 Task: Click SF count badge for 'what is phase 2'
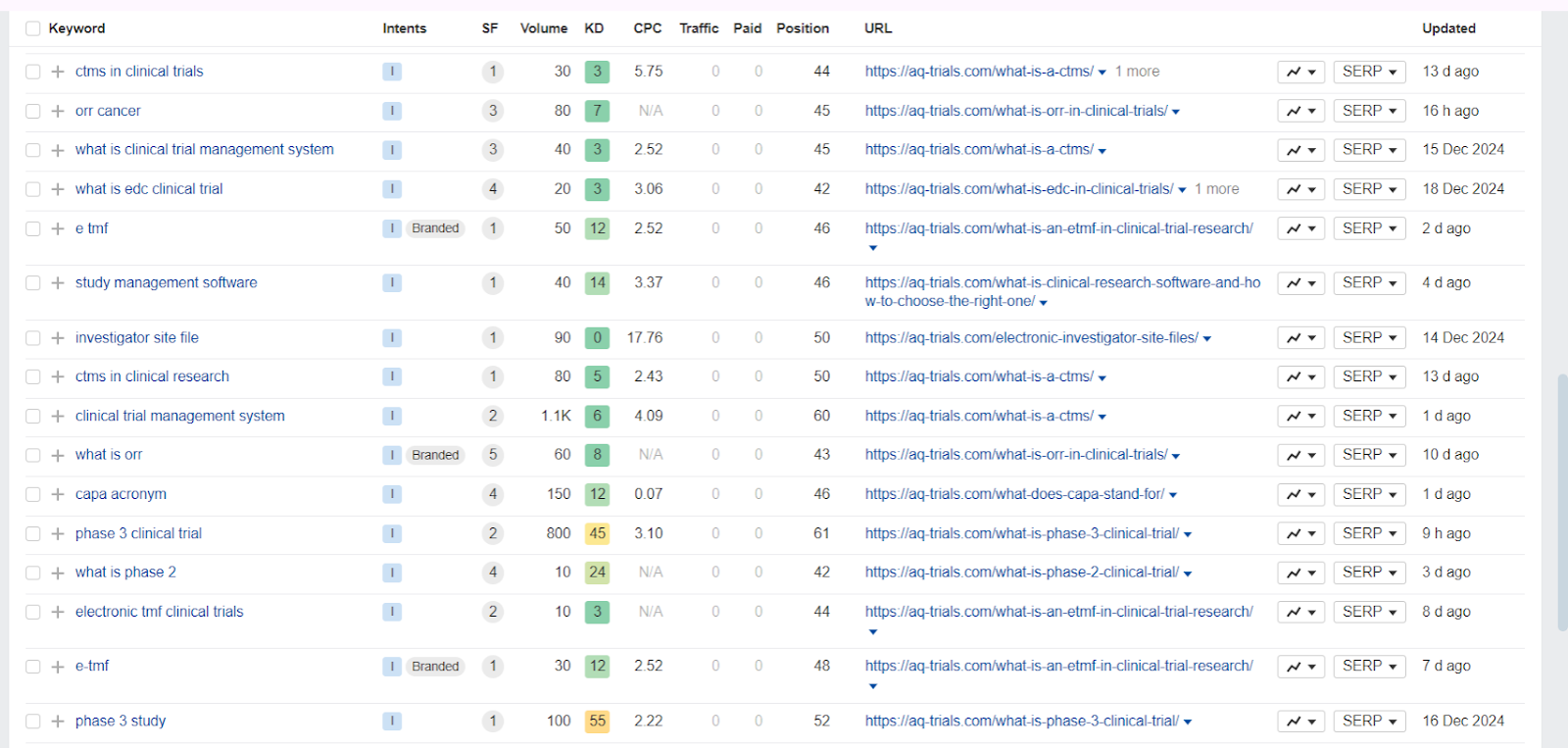[x=493, y=573]
